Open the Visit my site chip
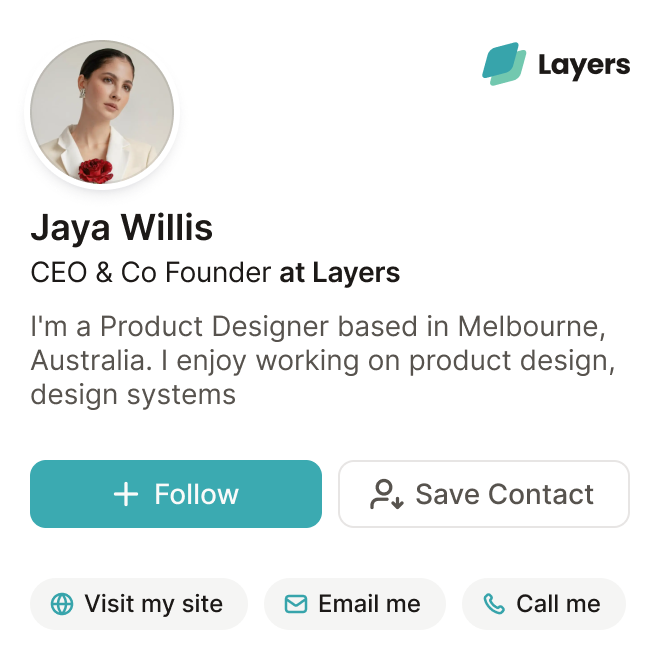 (139, 604)
